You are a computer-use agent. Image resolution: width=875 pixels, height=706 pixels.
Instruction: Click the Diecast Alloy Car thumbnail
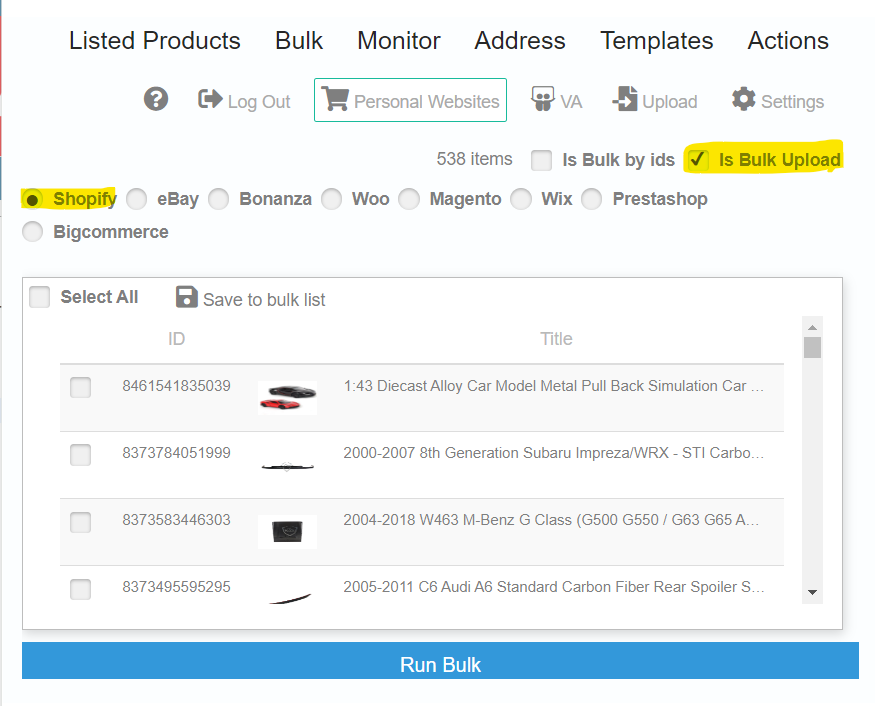coord(287,397)
